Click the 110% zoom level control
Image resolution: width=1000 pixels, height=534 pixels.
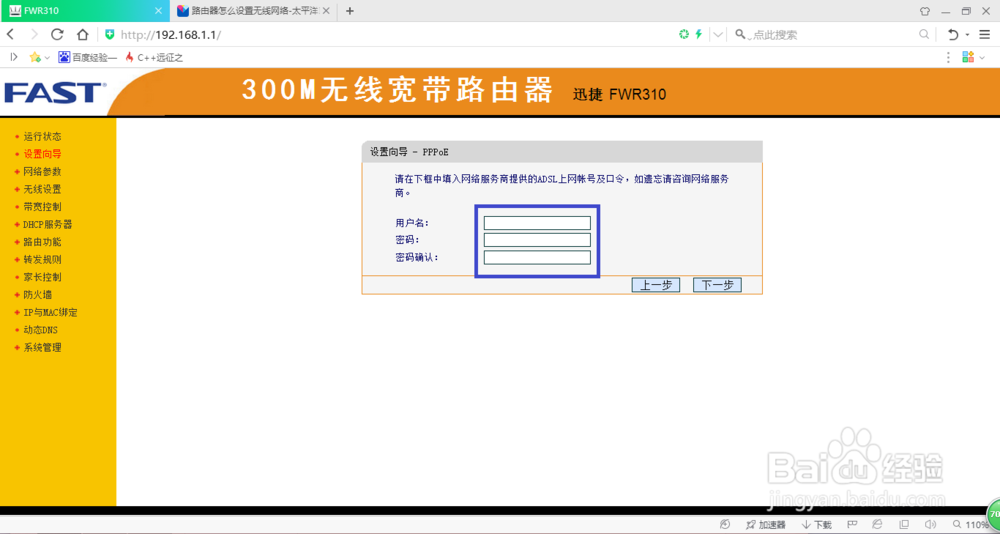click(x=972, y=524)
